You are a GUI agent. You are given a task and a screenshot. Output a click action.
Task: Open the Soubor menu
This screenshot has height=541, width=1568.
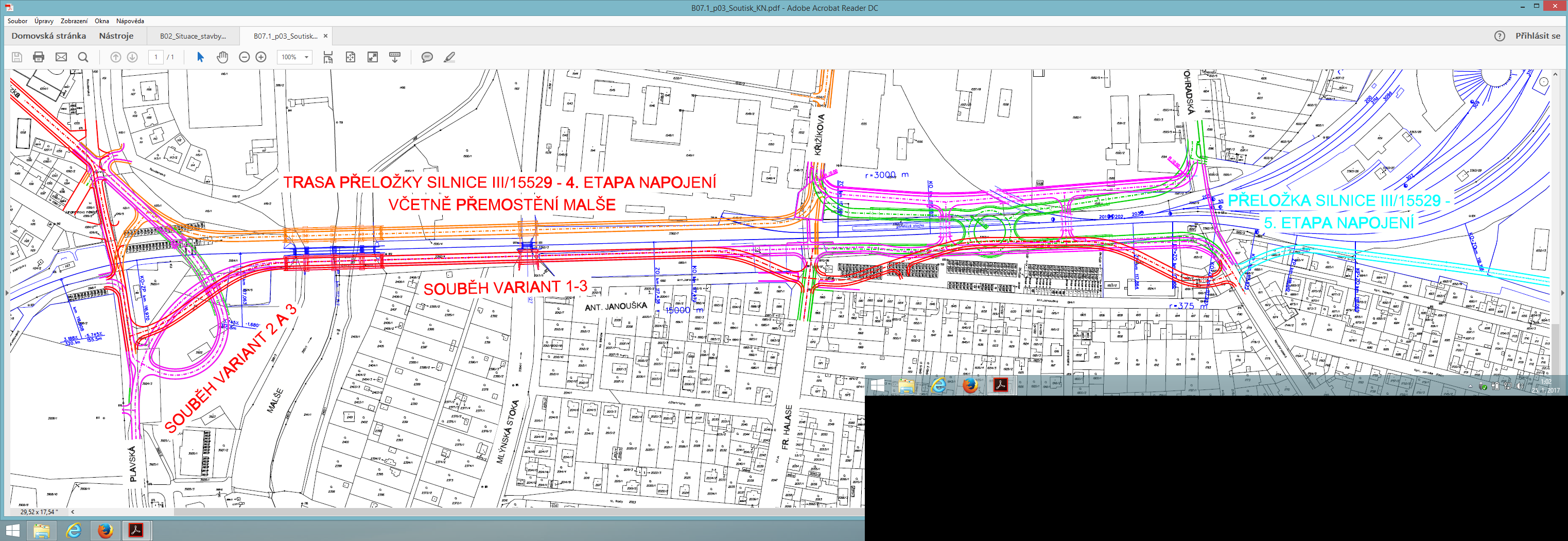tap(17, 21)
